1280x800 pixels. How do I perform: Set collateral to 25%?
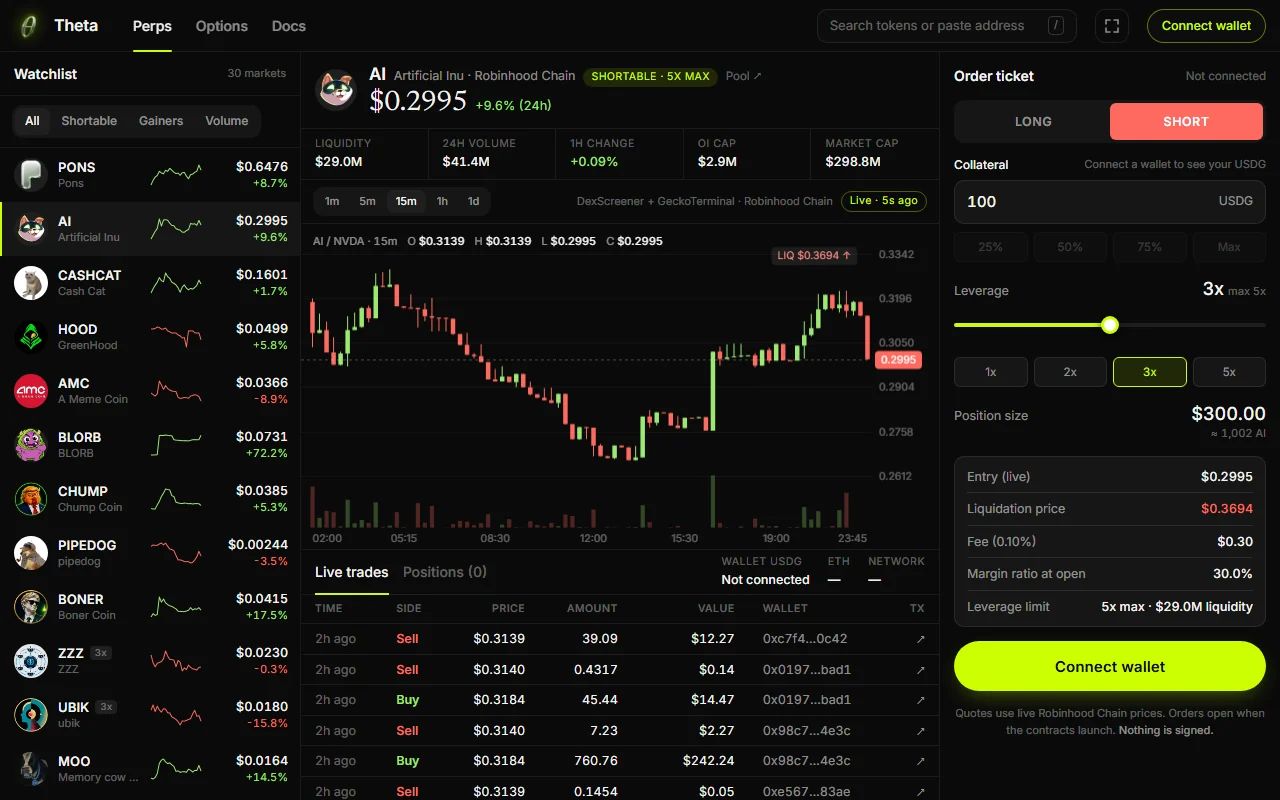tap(991, 247)
